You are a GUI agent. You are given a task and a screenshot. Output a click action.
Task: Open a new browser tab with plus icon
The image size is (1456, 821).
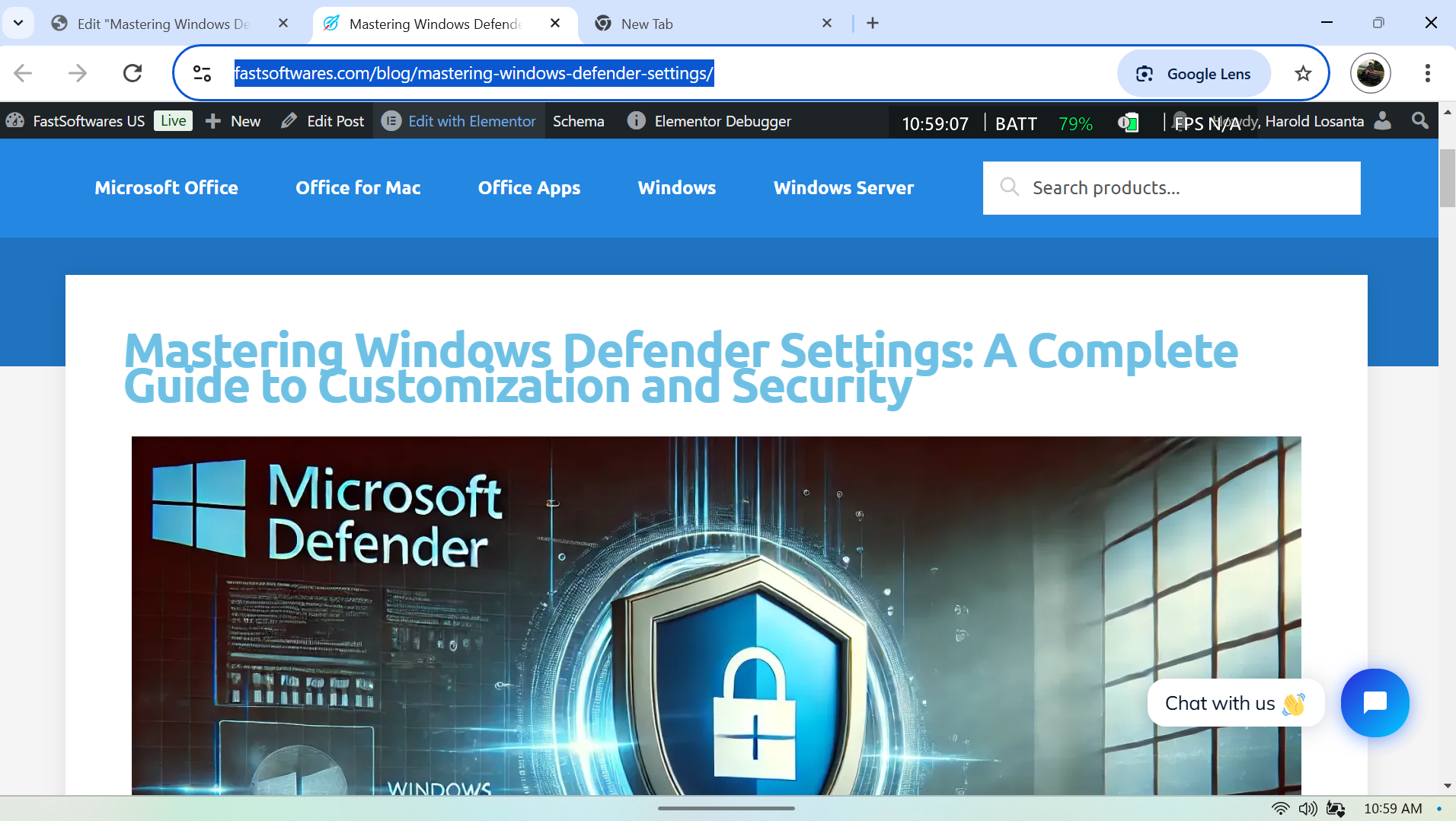[873, 24]
